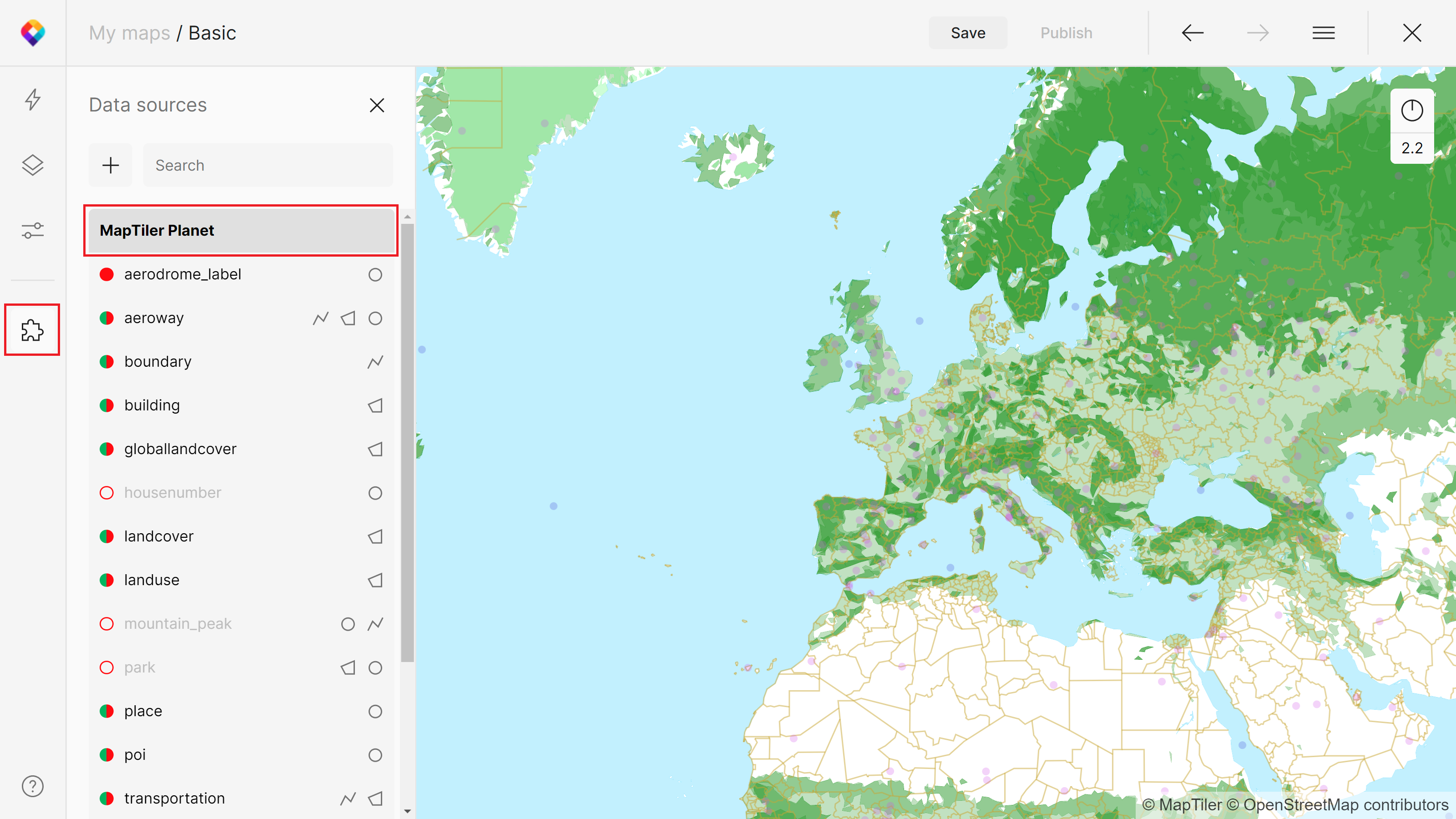Open the sliders settings panel icon
The width and height of the screenshot is (1456, 819).
(x=33, y=231)
